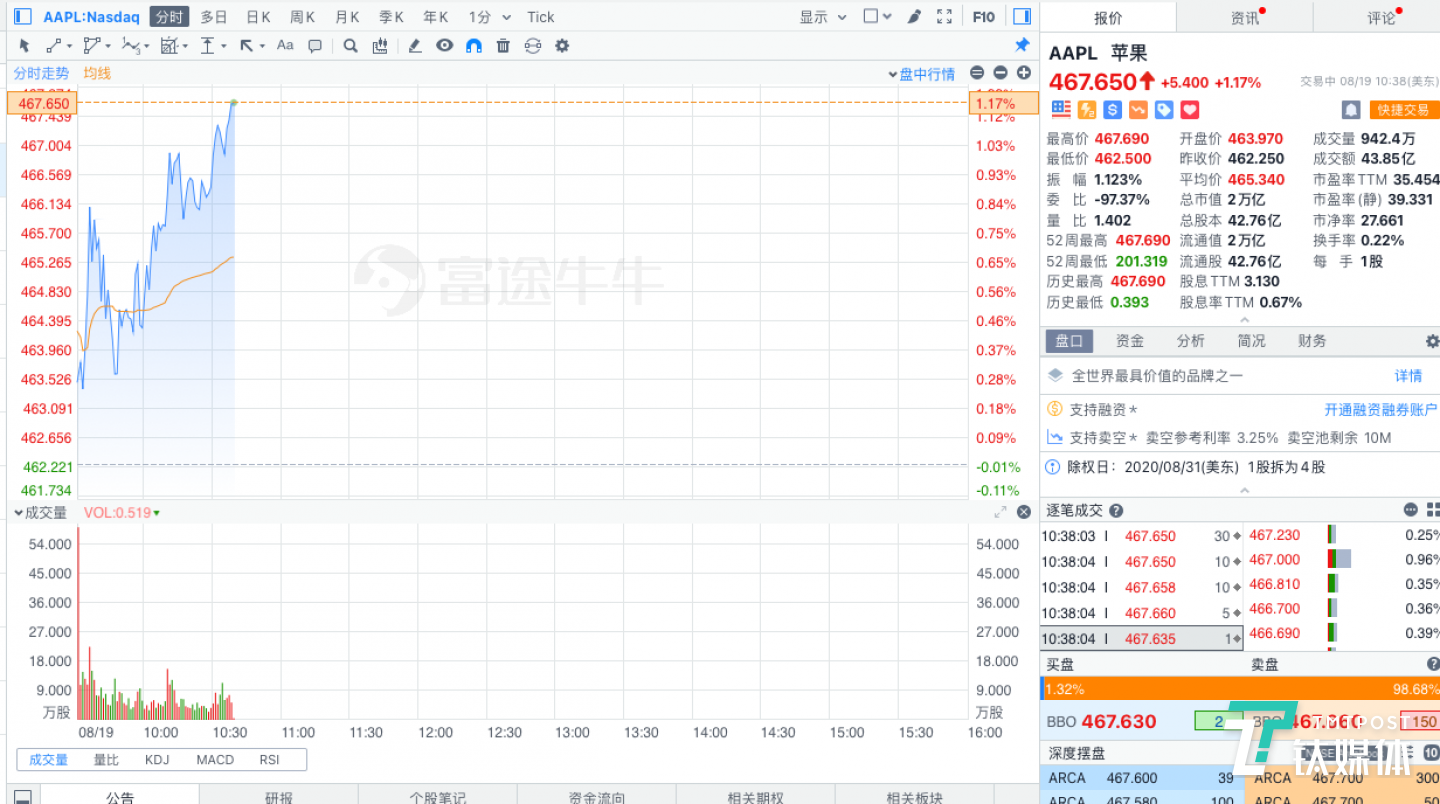Image resolution: width=1440 pixels, height=804 pixels.
Task: Select the MACD indicator
Action: 215,760
